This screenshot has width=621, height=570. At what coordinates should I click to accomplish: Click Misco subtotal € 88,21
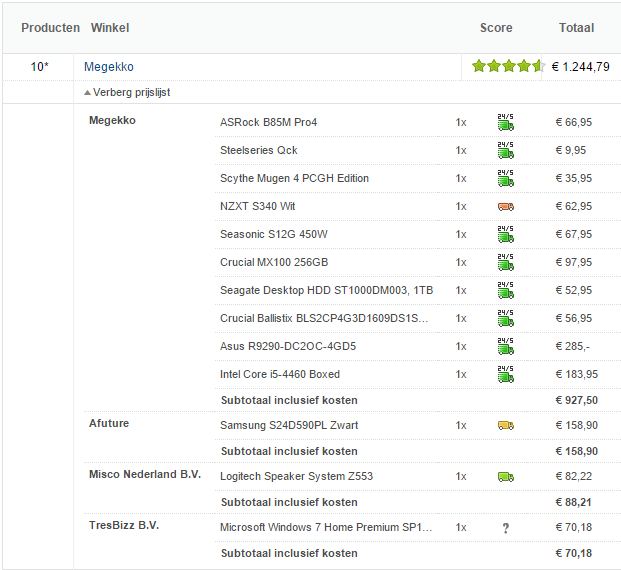point(573,502)
